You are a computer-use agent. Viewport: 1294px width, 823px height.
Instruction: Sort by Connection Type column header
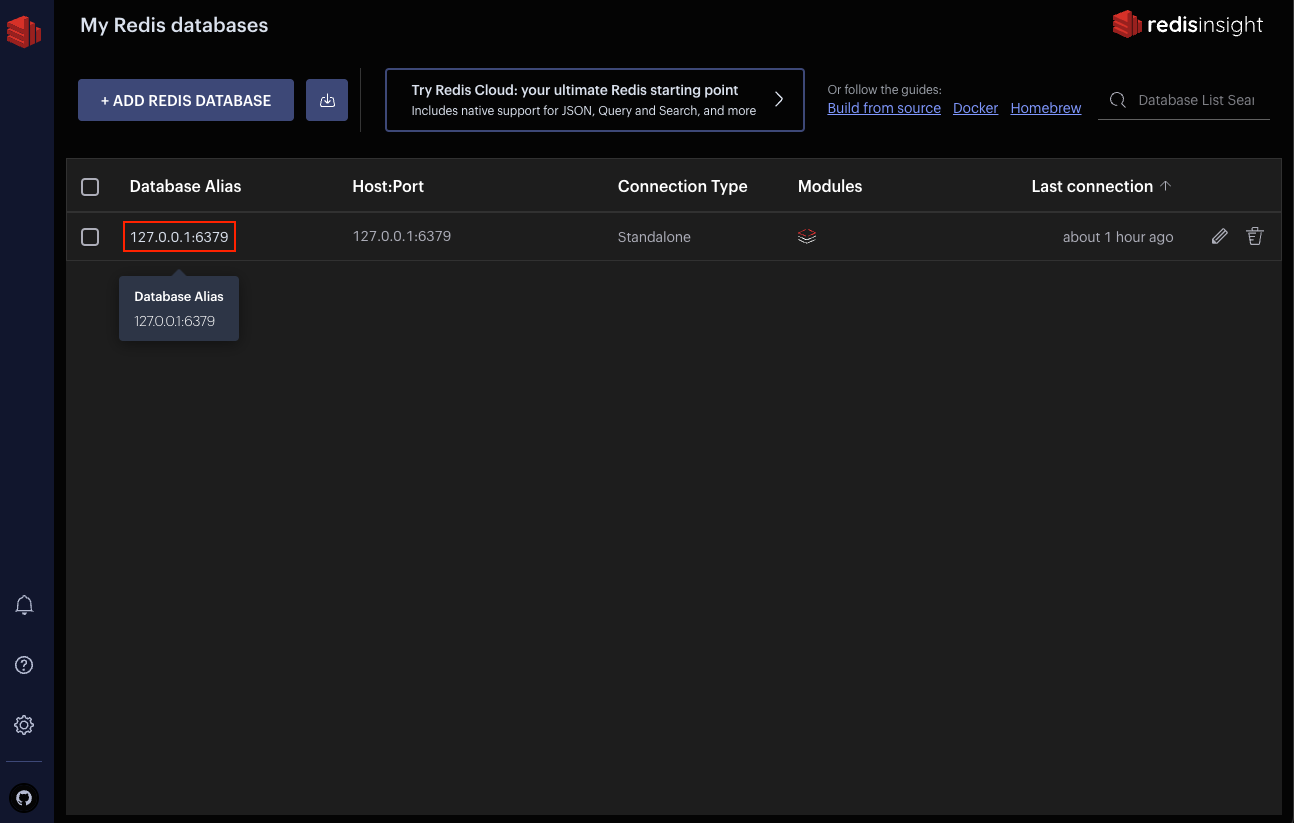[x=682, y=187]
